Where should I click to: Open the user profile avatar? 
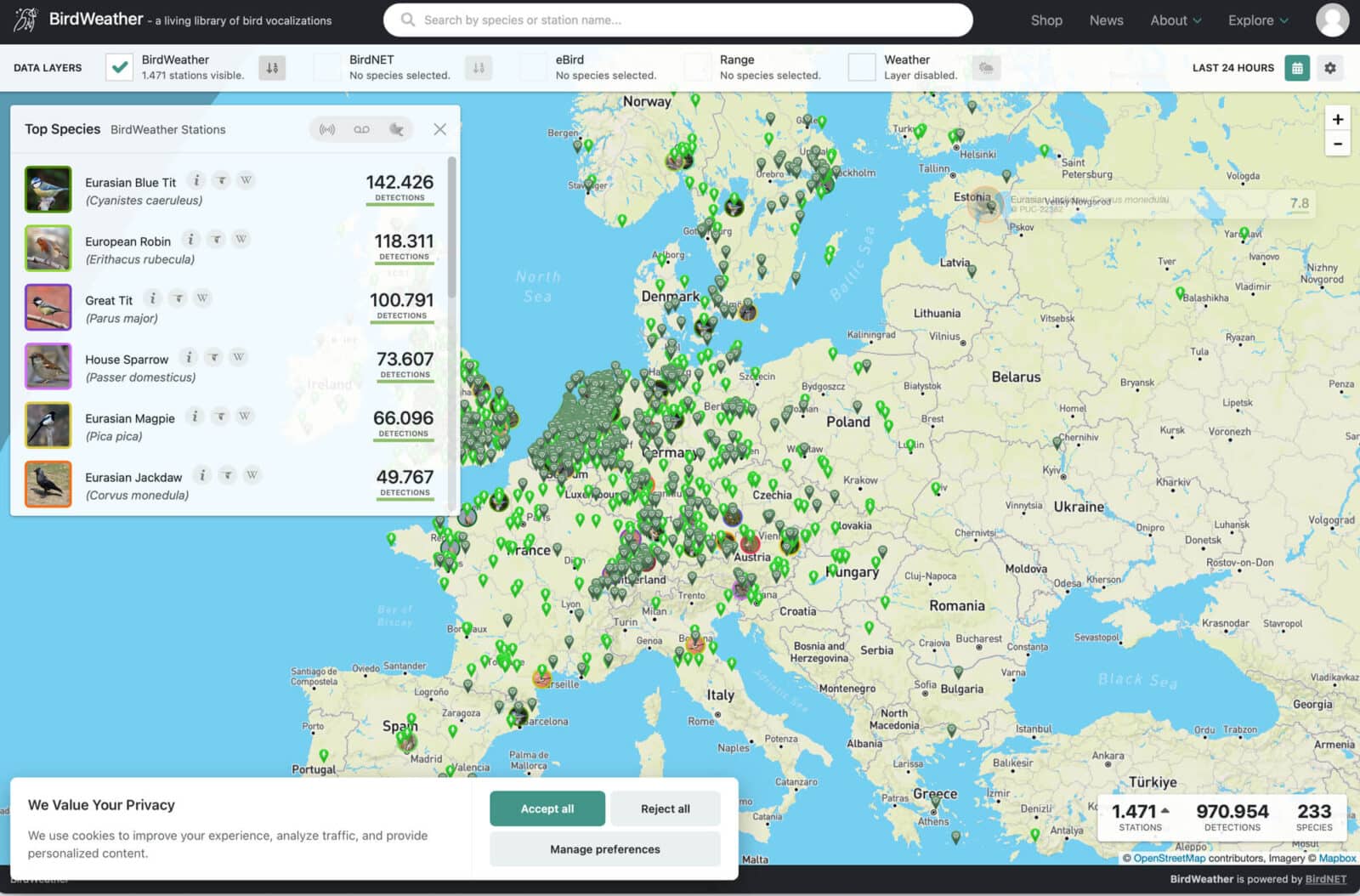click(x=1332, y=20)
